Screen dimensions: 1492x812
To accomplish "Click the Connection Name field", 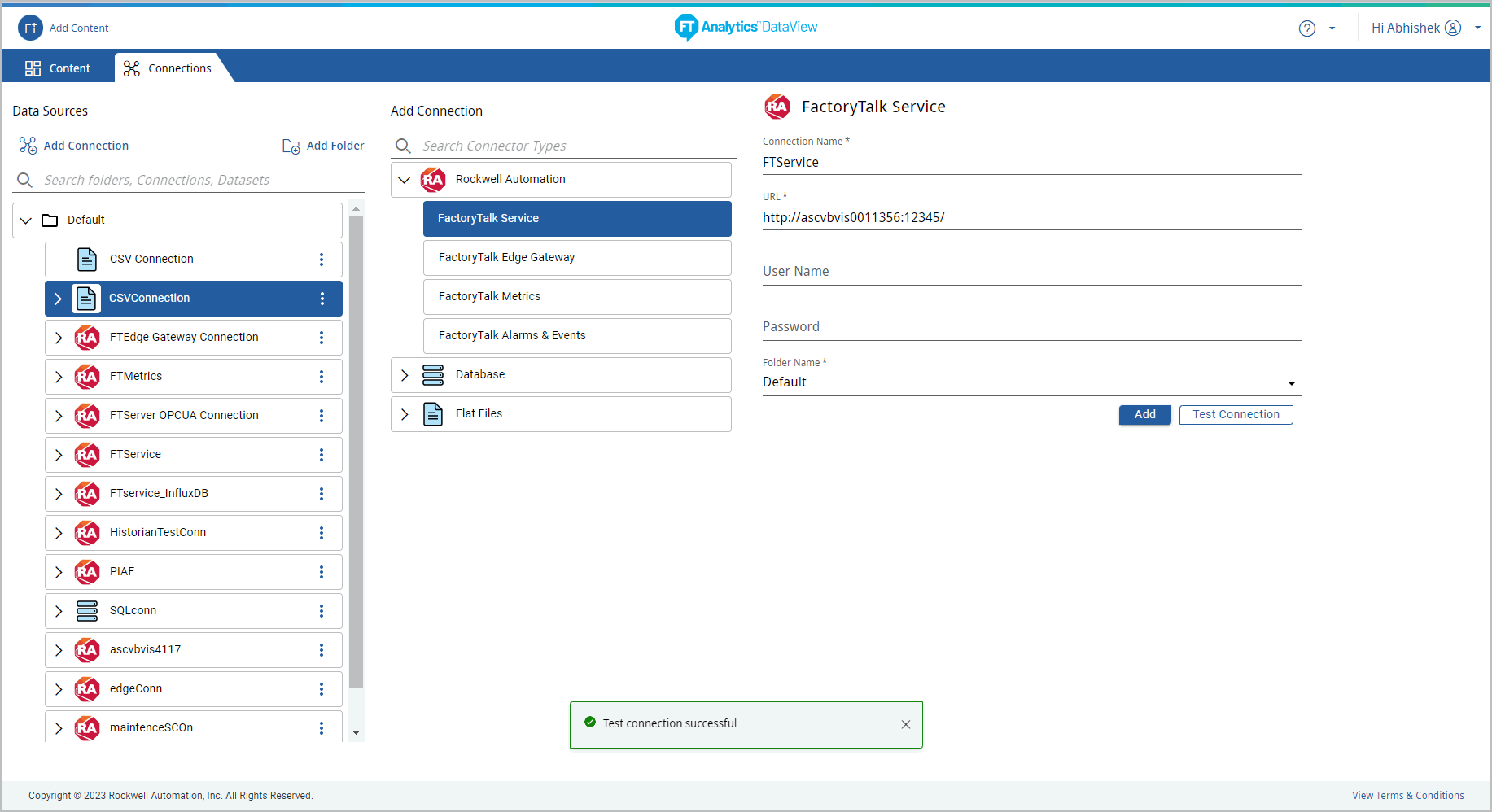I will pos(1031,163).
